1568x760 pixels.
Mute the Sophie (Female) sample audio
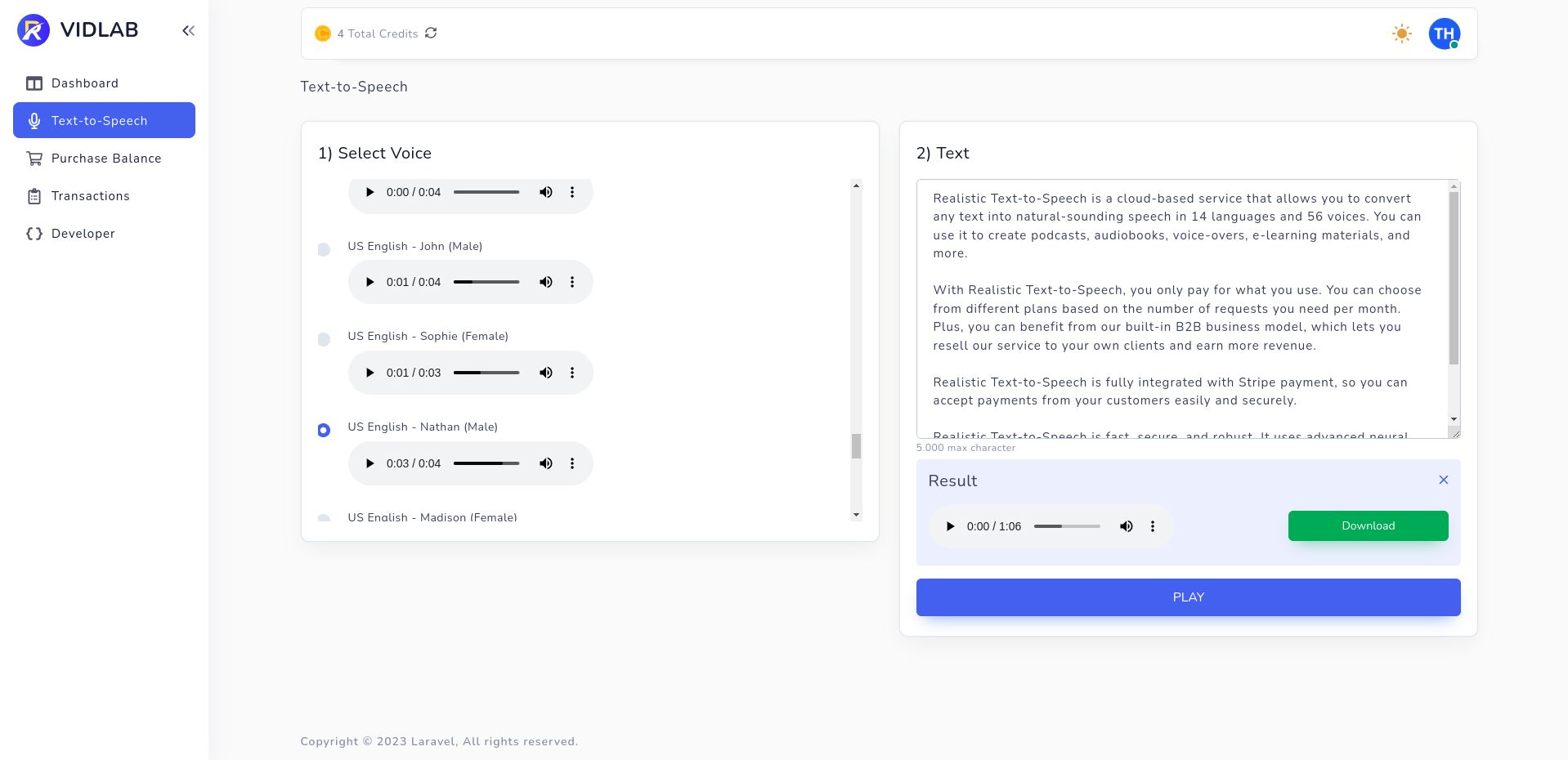pyautogui.click(x=545, y=373)
